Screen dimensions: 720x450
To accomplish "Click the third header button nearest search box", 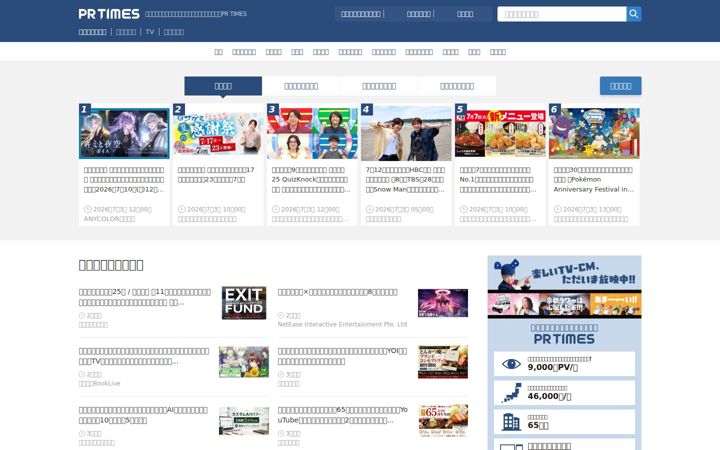I will pyautogui.click(x=465, y=14).
